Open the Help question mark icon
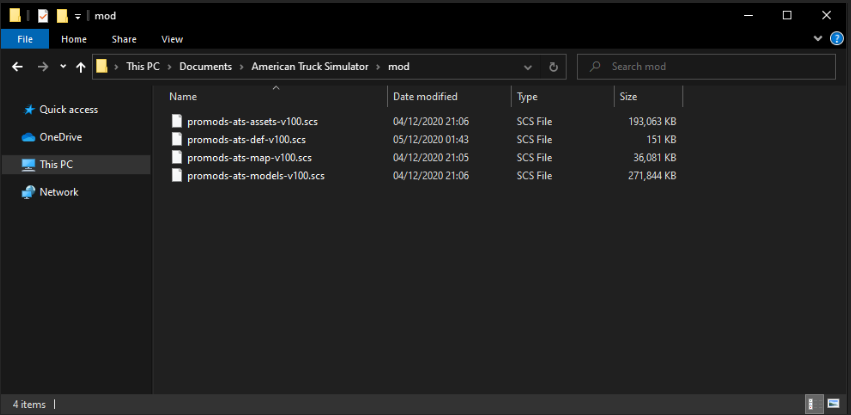 [837, 39]
